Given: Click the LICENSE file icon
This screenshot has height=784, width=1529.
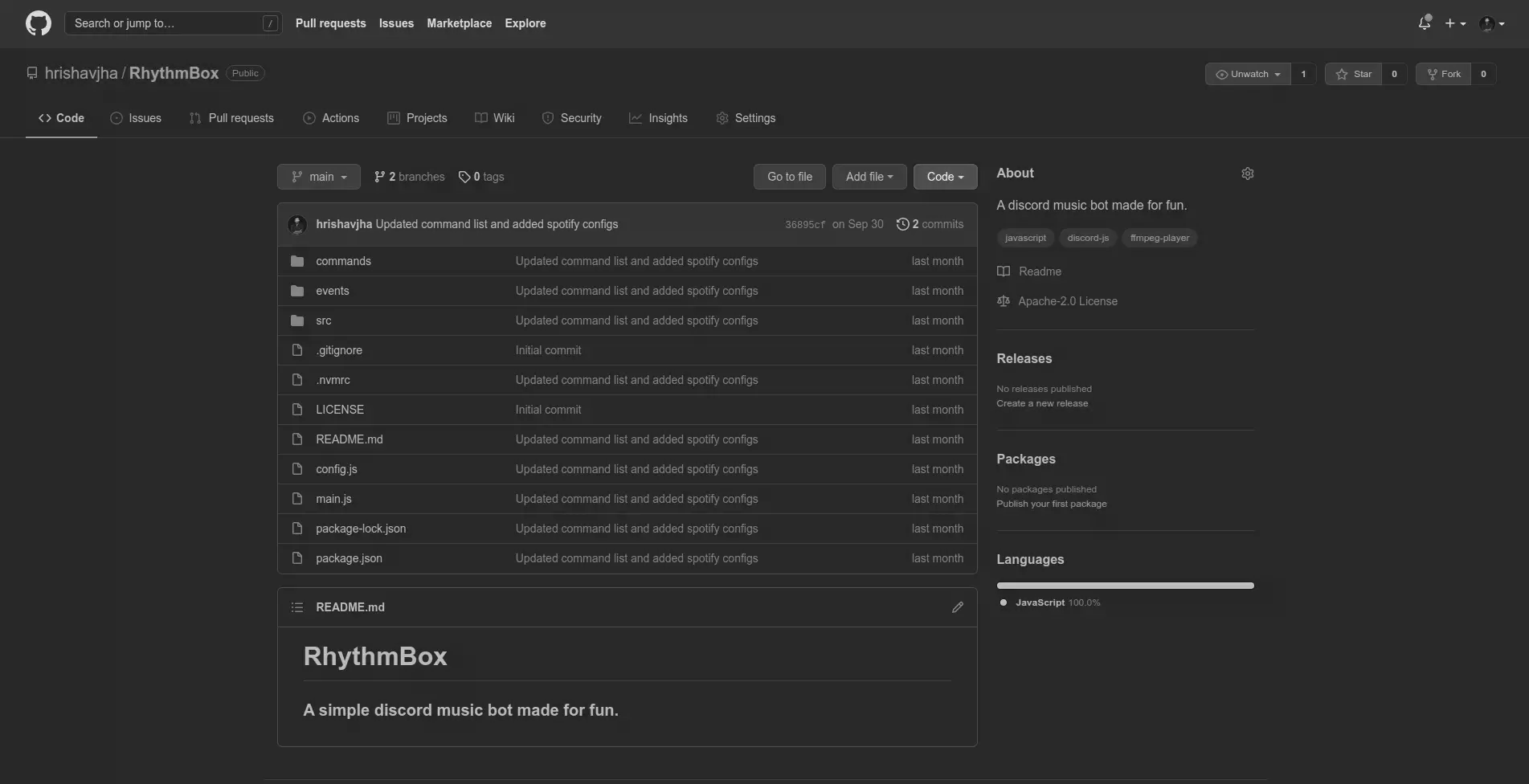Looking at the screenshot, I should (297, 410).
